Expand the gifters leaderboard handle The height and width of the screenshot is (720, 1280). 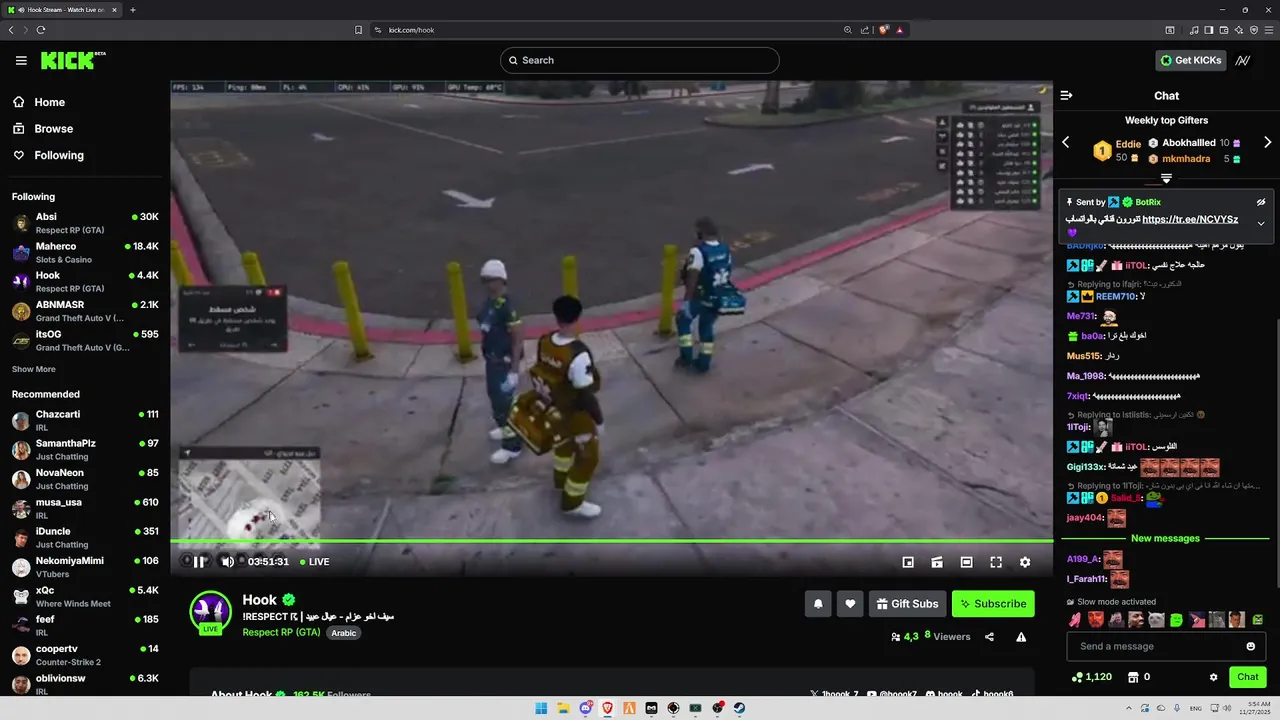point(1166,178)
